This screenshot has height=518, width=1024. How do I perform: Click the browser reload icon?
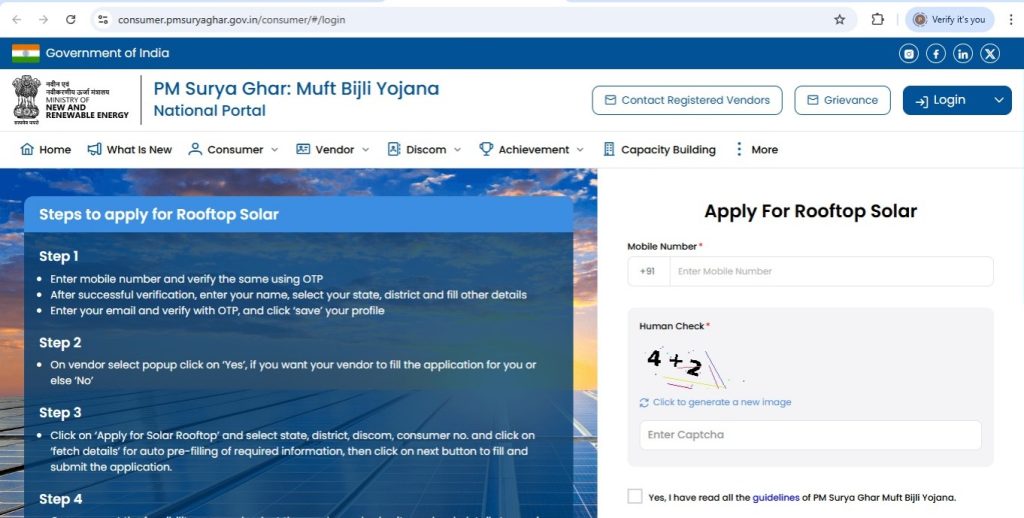(71, 20)
